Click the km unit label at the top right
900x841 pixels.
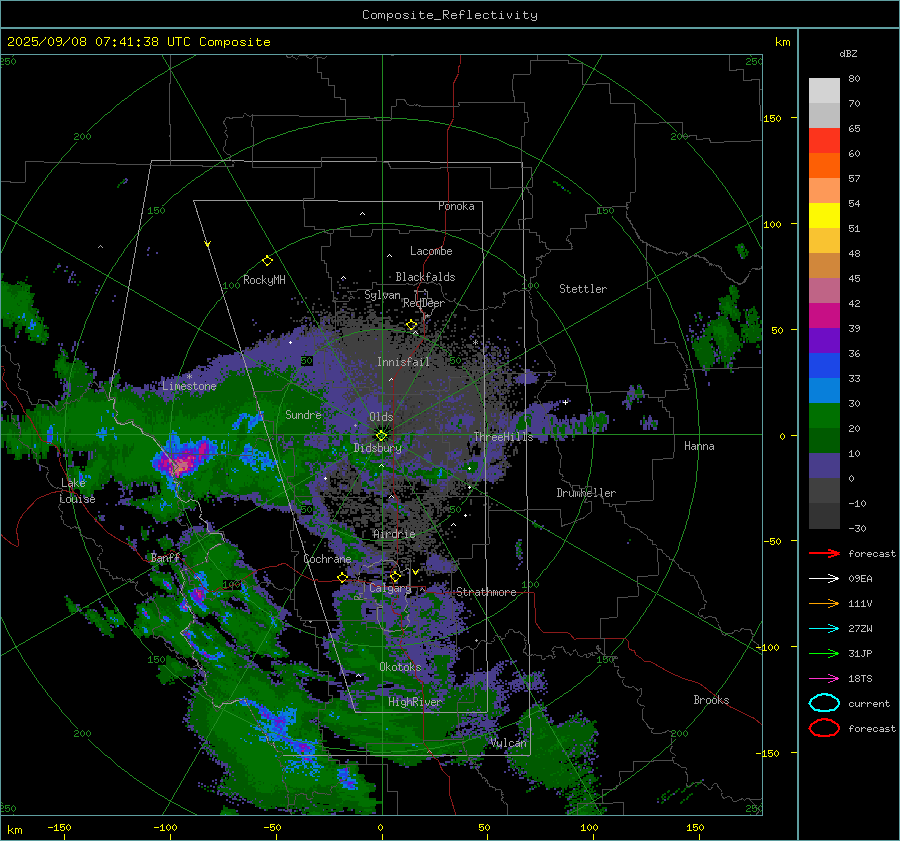(782, 42)
